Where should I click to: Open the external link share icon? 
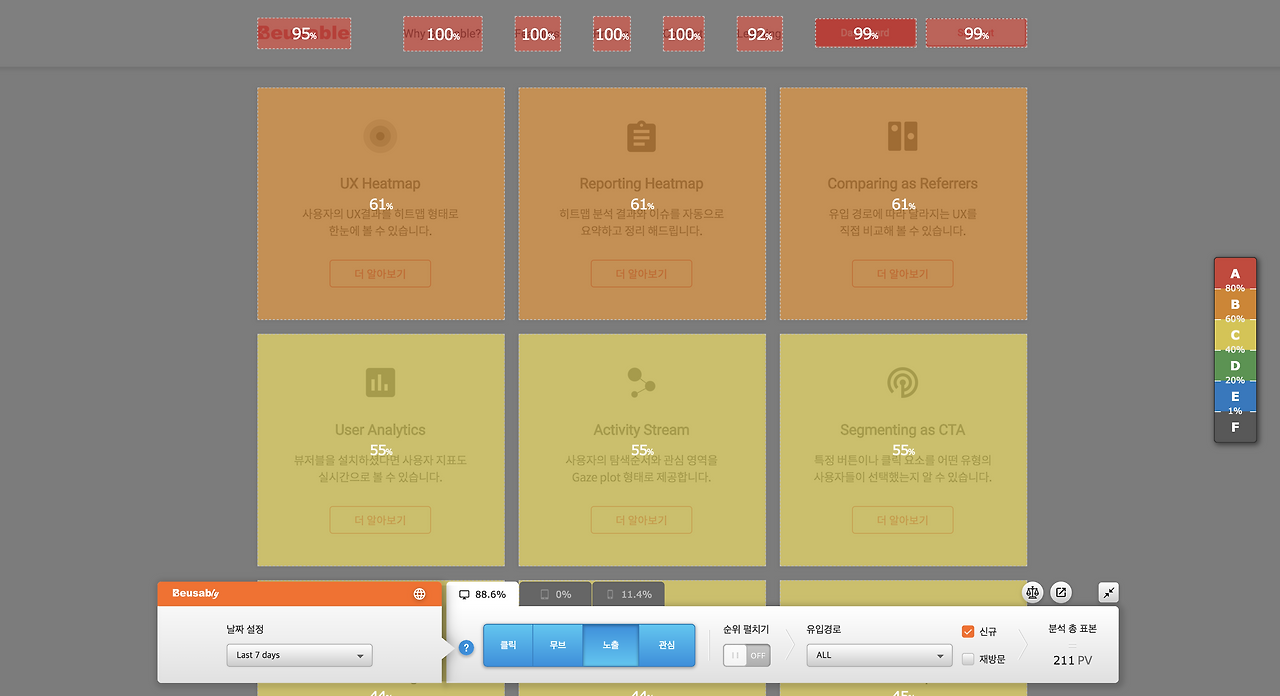pyautogui.click(x=1061, y=592)
